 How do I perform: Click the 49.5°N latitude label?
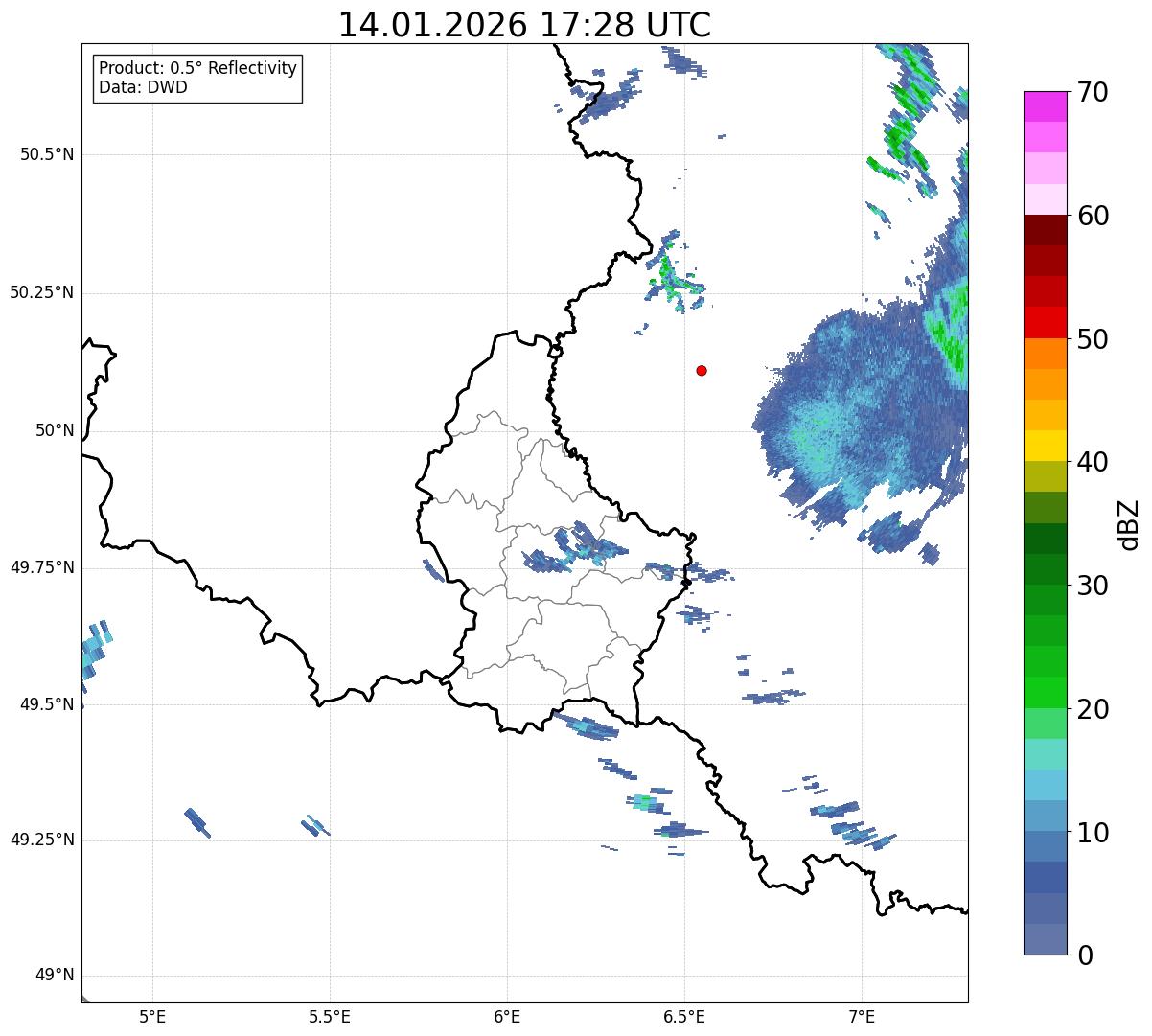[46, 704]
